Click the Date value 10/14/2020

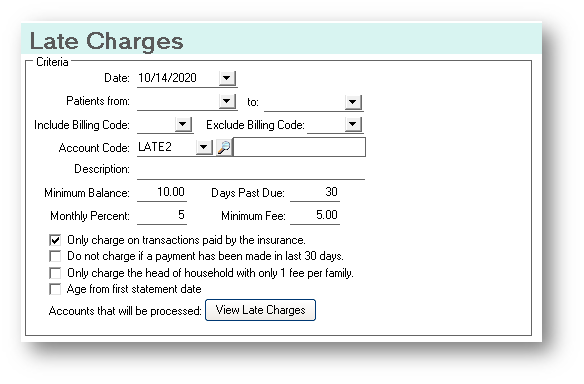tap(167, 78)
